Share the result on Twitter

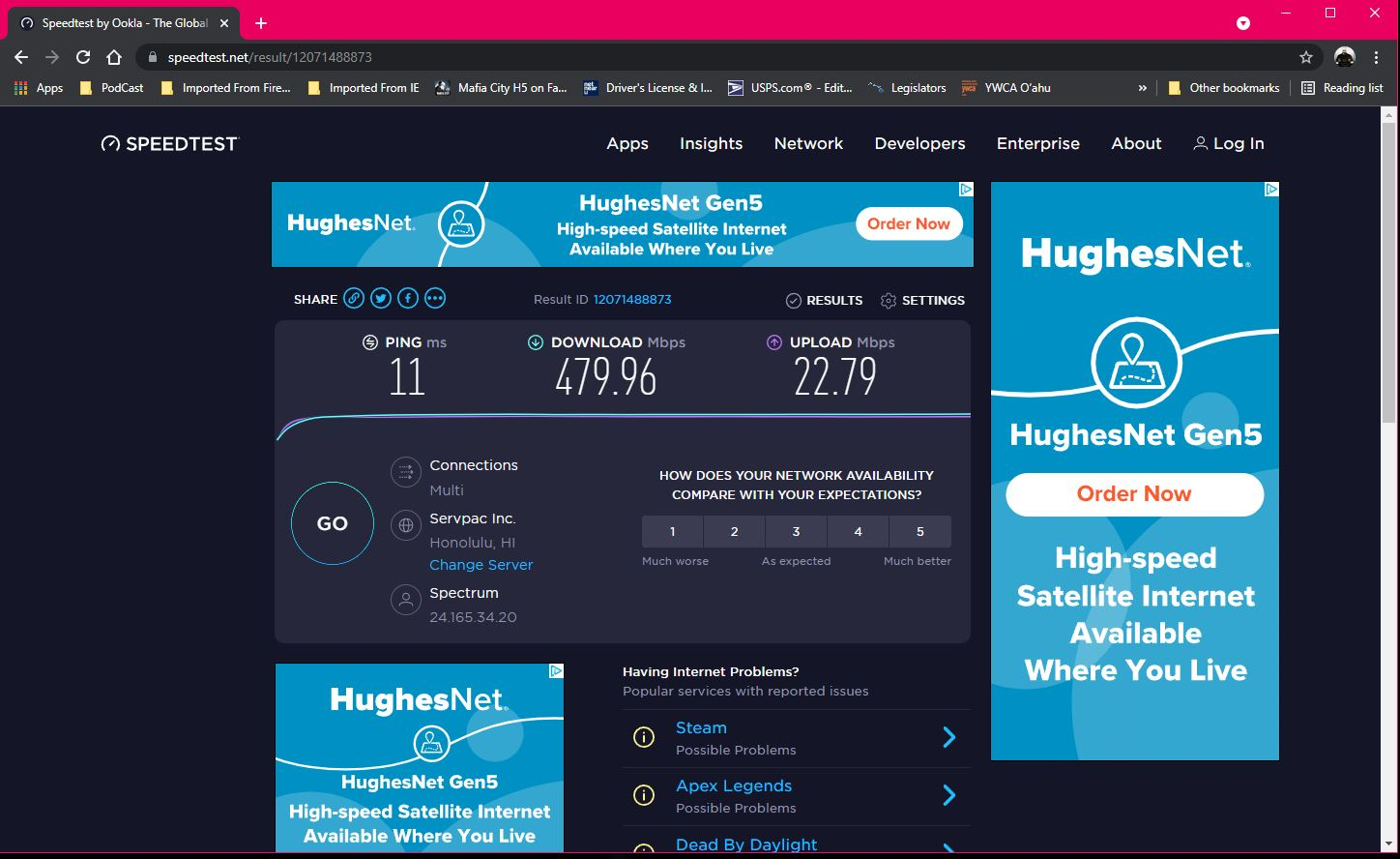[381, 299]
